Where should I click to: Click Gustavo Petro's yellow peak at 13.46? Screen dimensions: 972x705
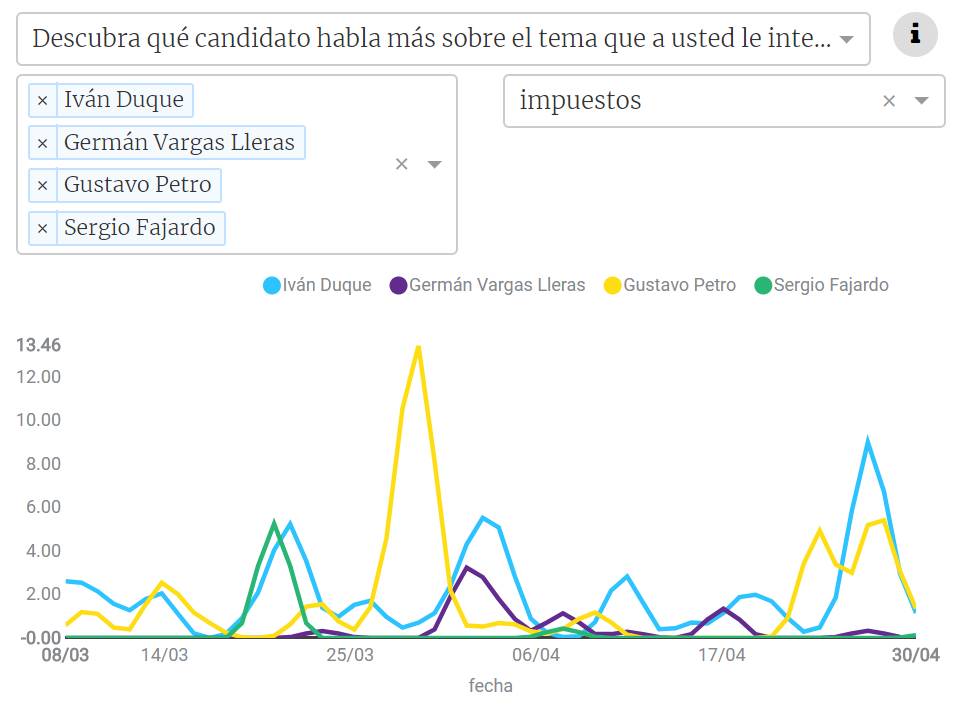(x=418, y=347)
